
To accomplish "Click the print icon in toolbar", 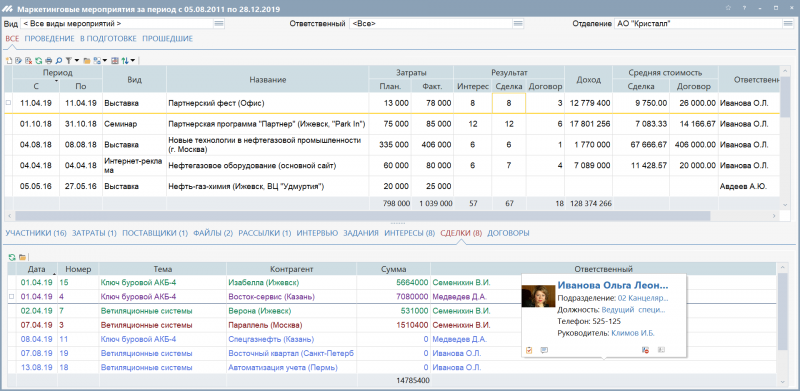I will tap(48, 60).
